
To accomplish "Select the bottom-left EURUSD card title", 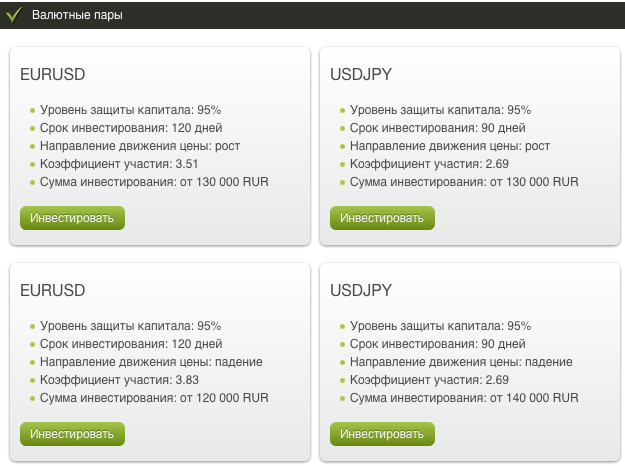I will tap(53, 291).
